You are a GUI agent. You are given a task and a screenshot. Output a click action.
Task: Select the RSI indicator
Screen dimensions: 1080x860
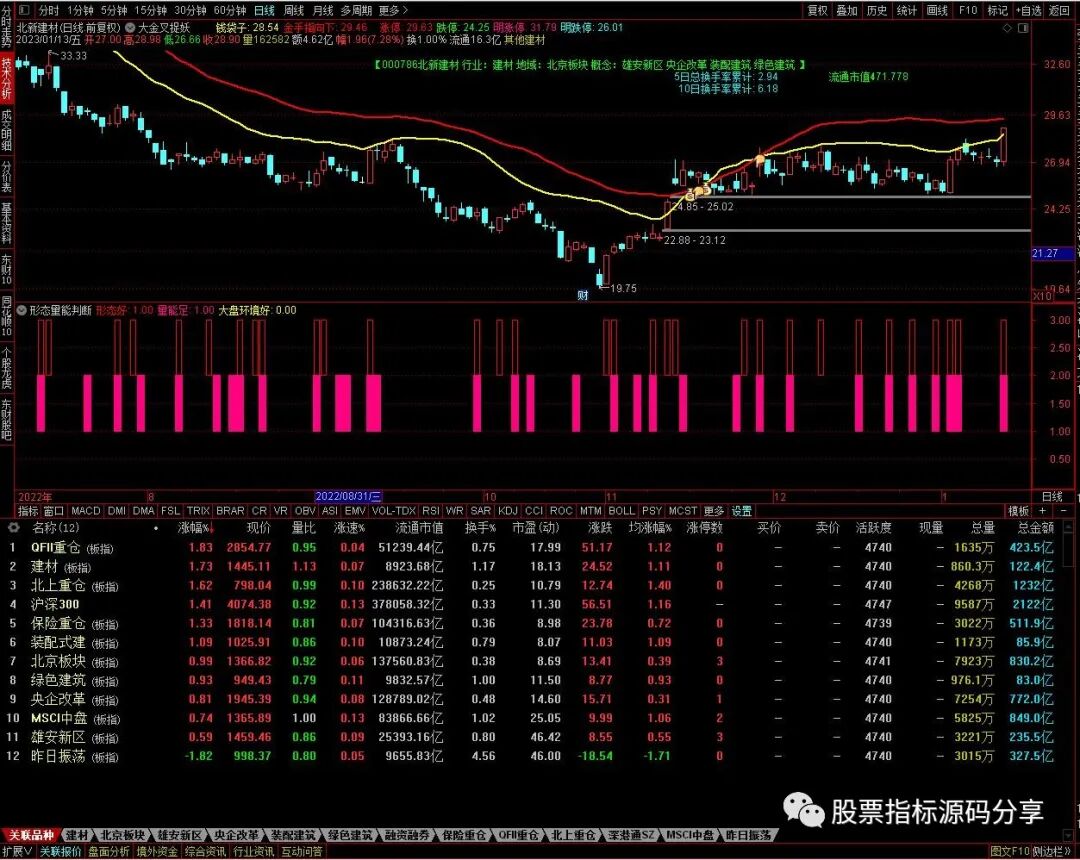point(430,511)
